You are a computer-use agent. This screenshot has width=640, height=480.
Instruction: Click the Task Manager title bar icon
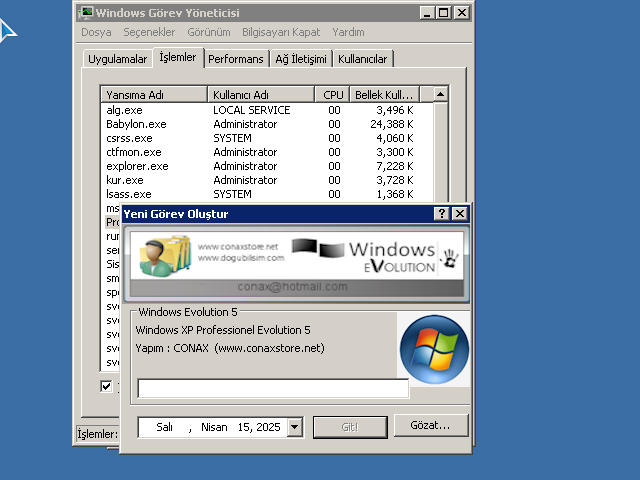click(x=86, y=13)
